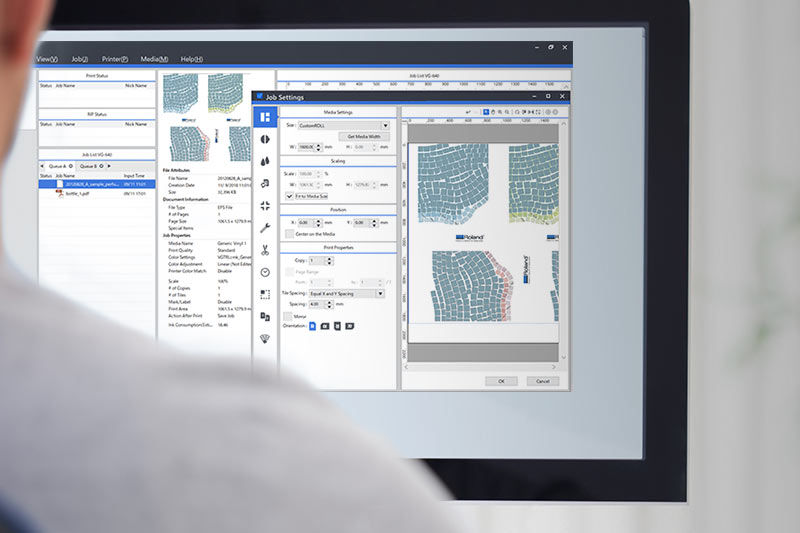Open the scissors cut controls icon
800x533 pixels.
pos(265,250)
